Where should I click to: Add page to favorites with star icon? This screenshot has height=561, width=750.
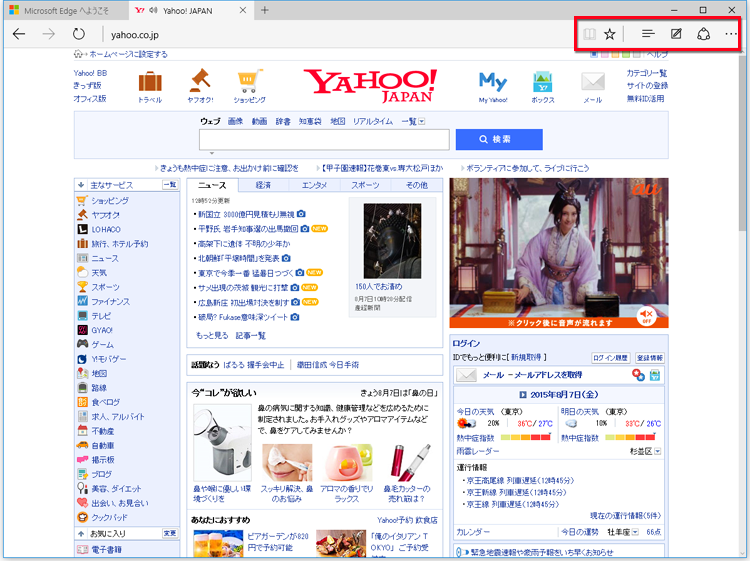[x=609, y=34]
